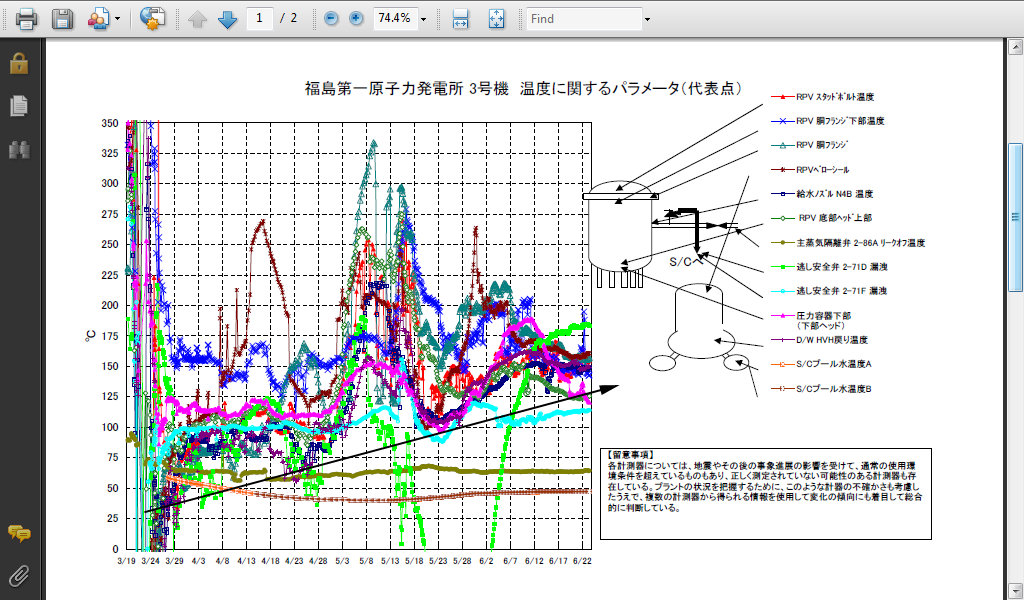The width and height of the screenshot is (1024, 600).
Task: Open the Attachments paperclip panel
Action: 19,576
